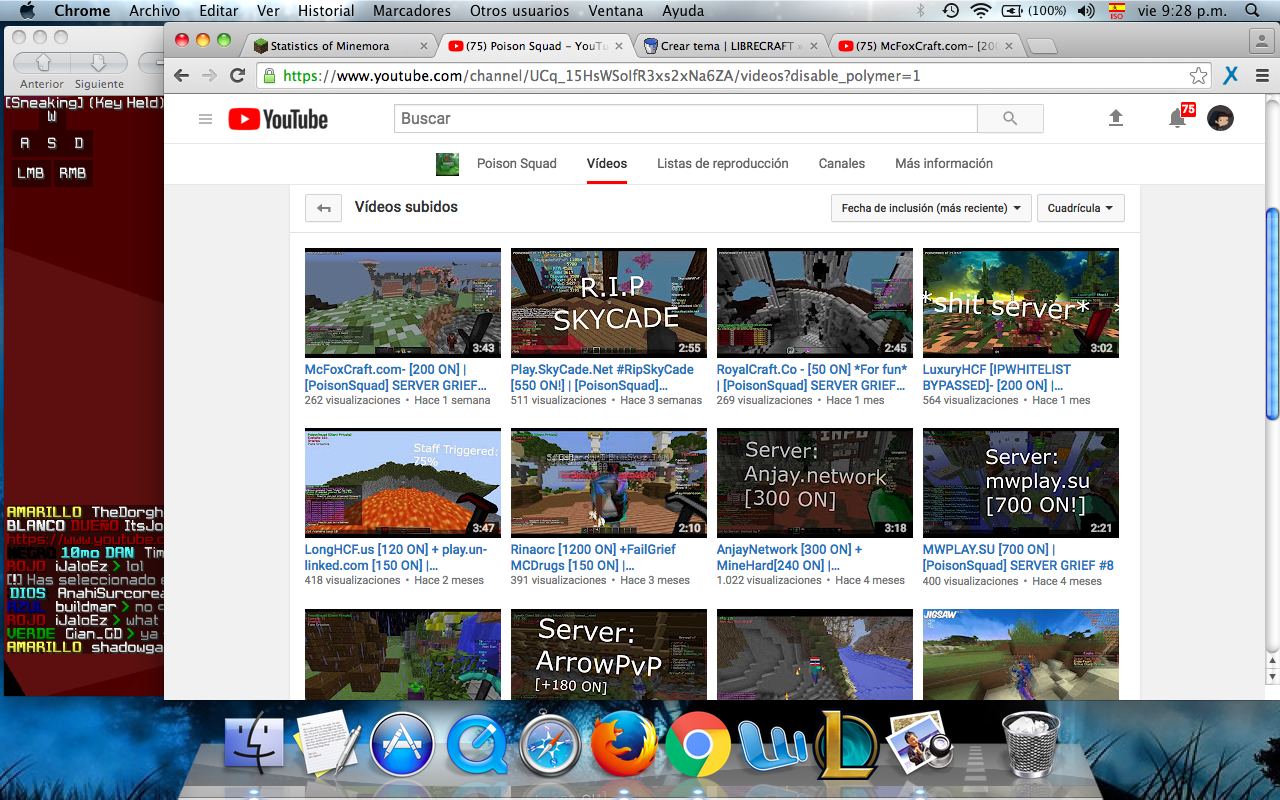Go back with Chrome's back arrow
1280x800 pixels.
181,76
